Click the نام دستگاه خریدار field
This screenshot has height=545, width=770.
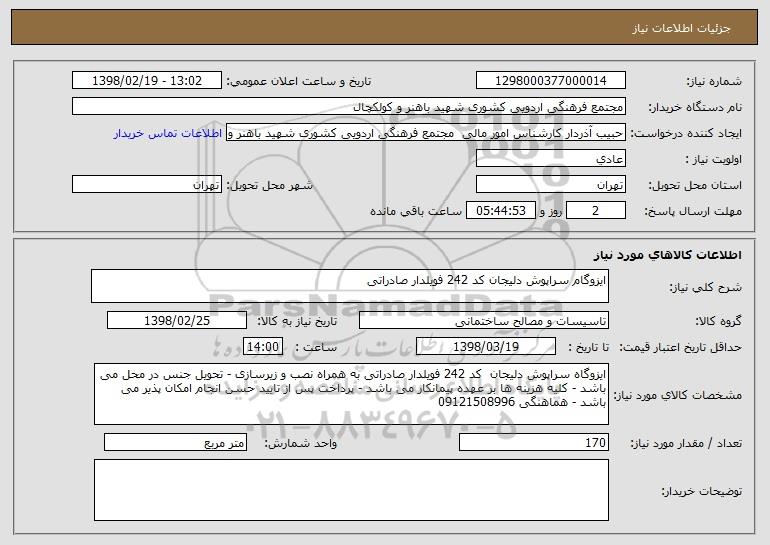349,107
